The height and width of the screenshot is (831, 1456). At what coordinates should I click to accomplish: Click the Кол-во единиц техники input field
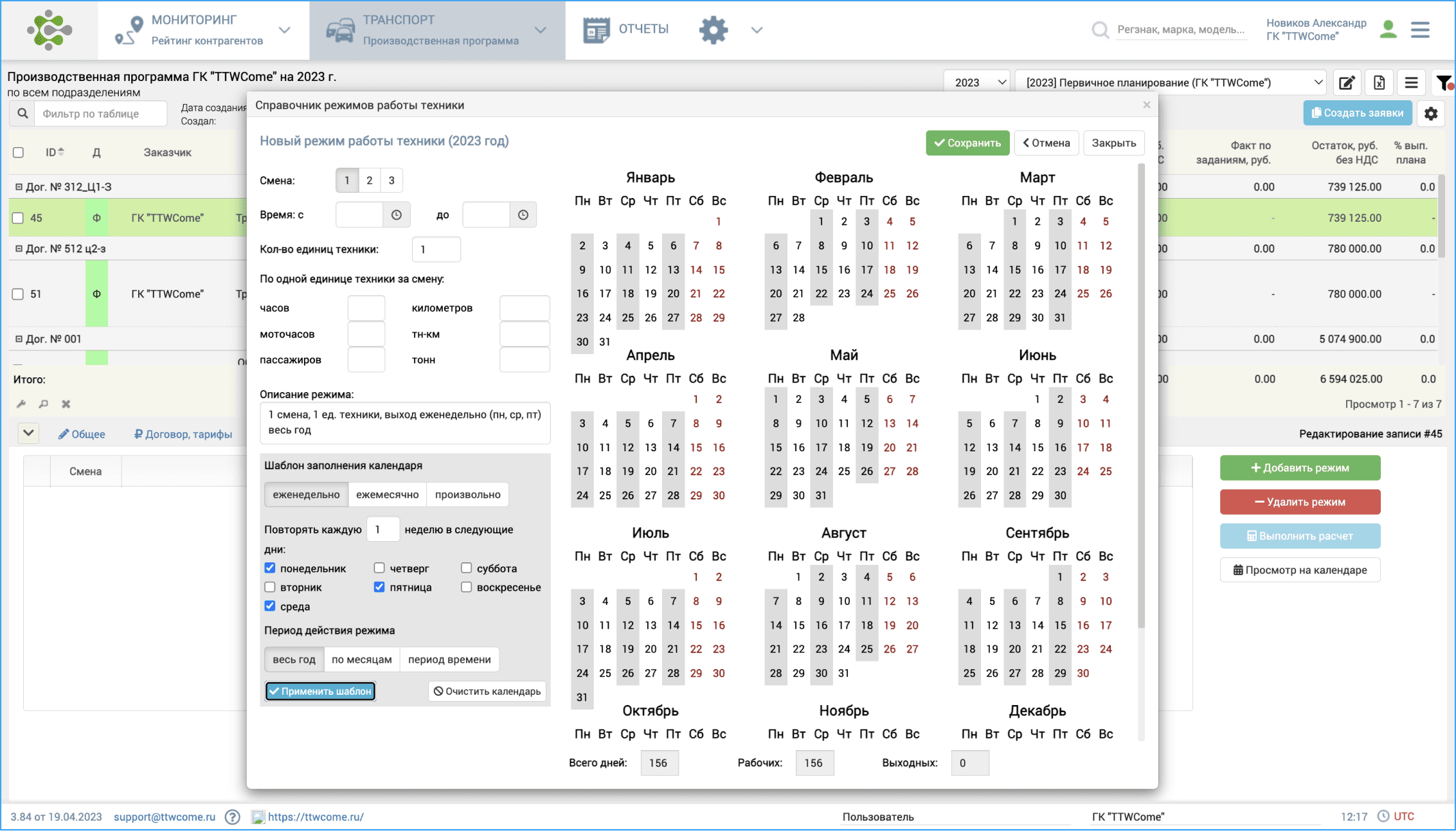[436, 249]
